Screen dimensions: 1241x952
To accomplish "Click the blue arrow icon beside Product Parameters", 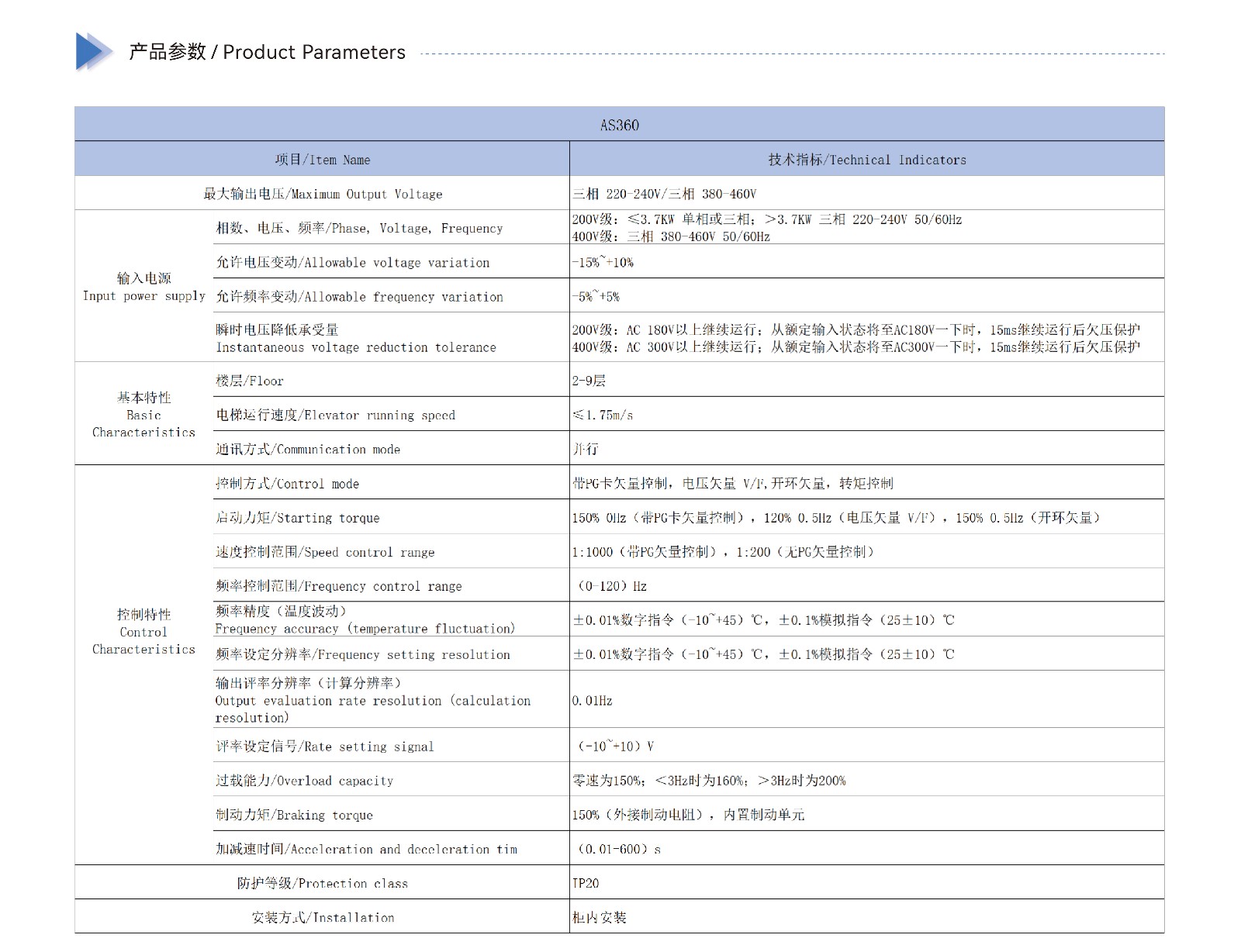I will coord(95,52).
